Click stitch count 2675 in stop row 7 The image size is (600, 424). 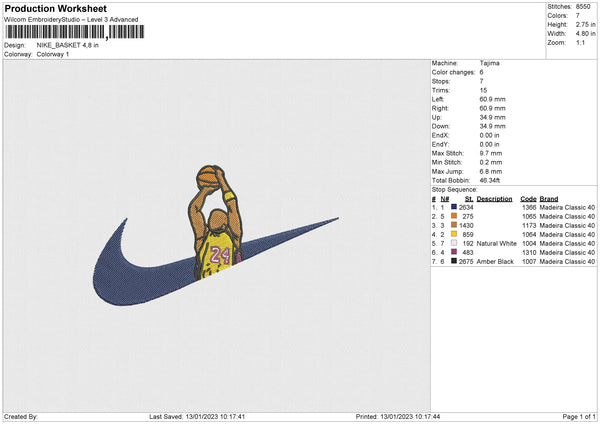[466, 261]
